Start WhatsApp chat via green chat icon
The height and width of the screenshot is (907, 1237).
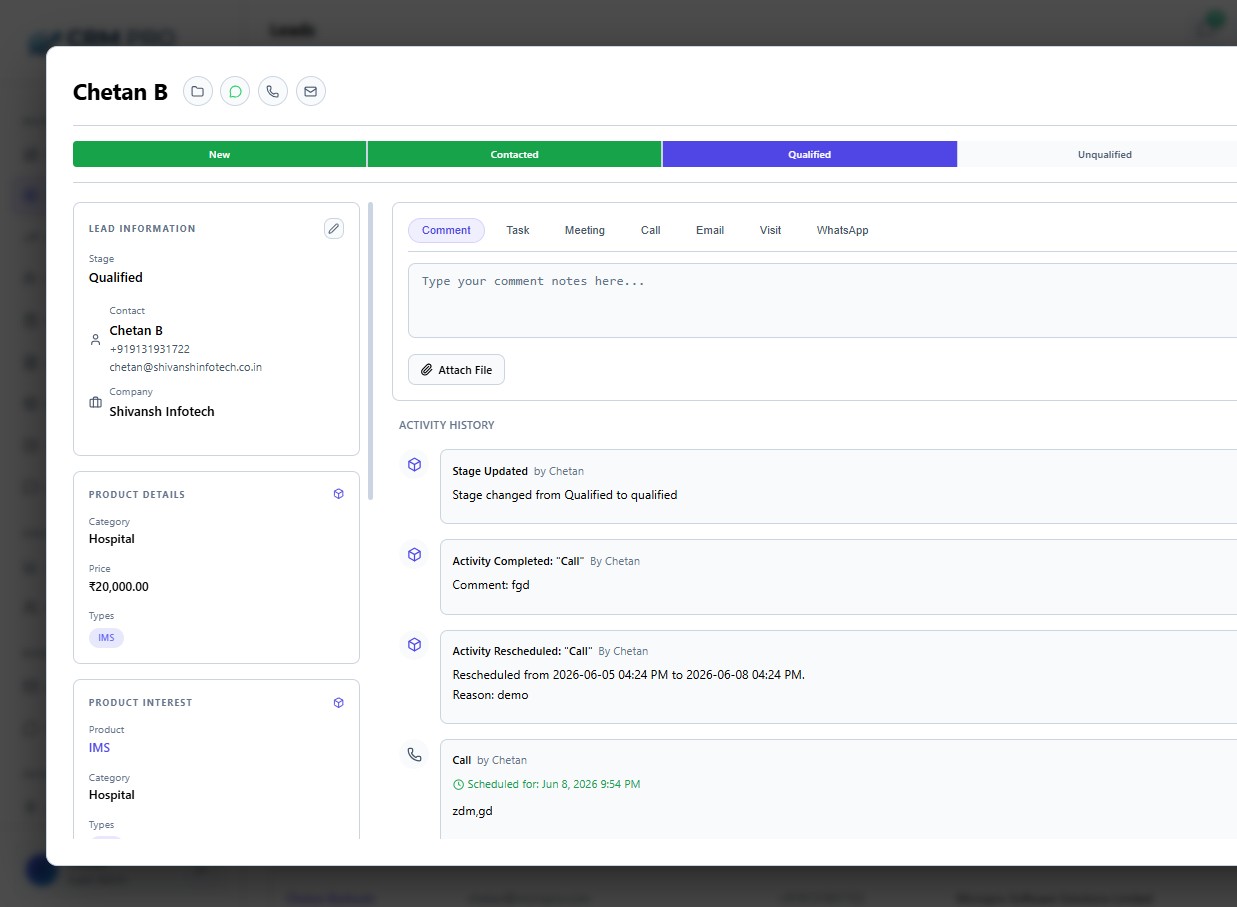[x=235, y=92]
